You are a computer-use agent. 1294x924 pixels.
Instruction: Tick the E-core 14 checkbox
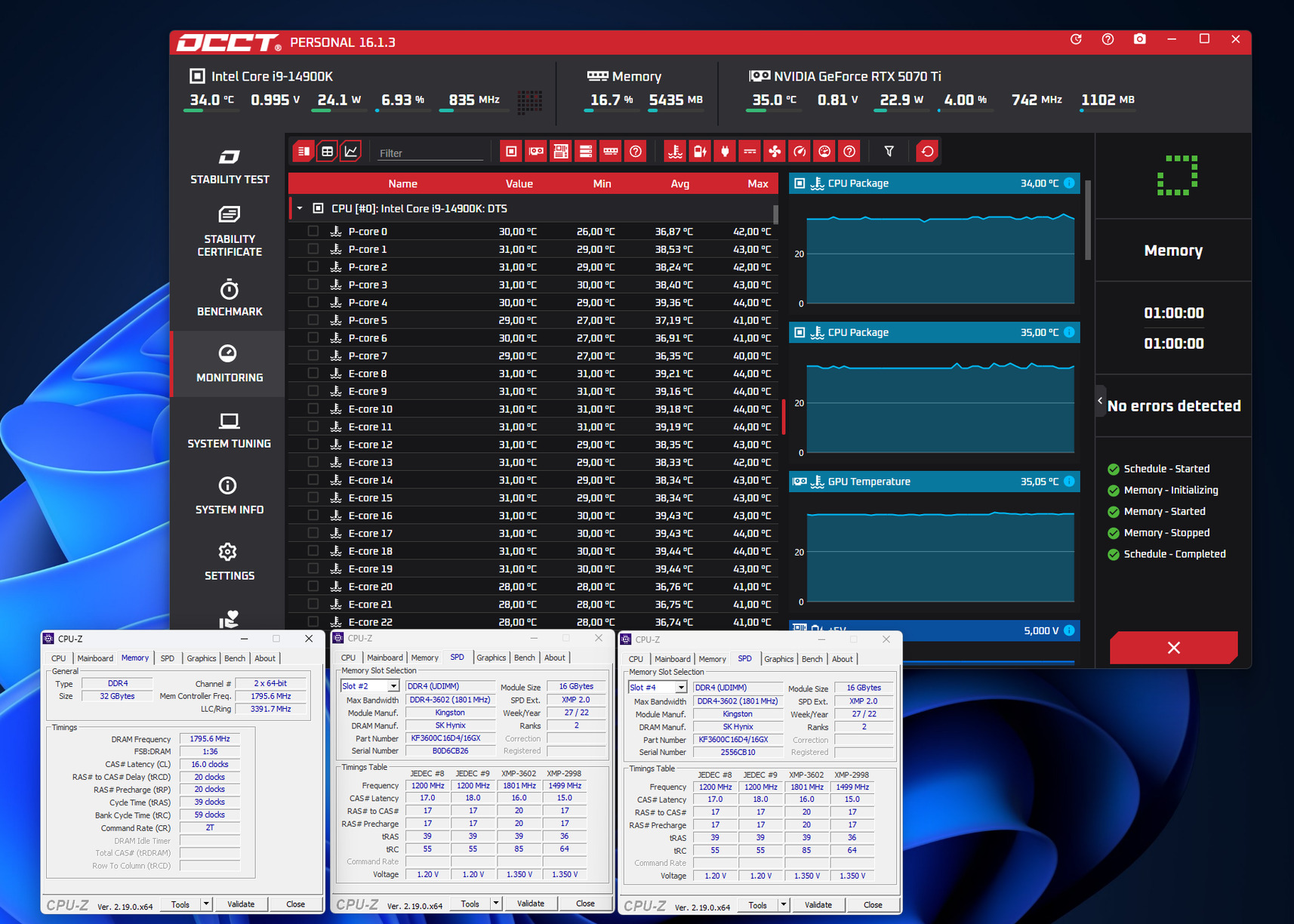(313, 480)
